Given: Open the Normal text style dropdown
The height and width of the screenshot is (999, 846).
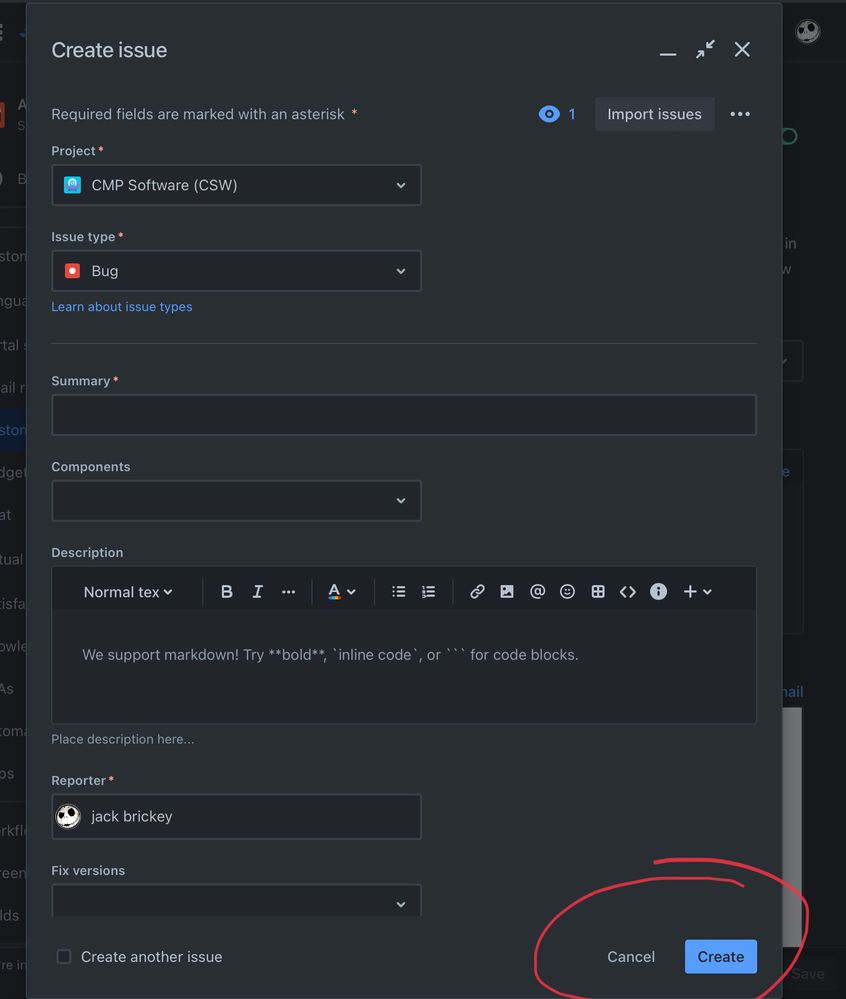Looking at the screenshot, I should (128, 592).
